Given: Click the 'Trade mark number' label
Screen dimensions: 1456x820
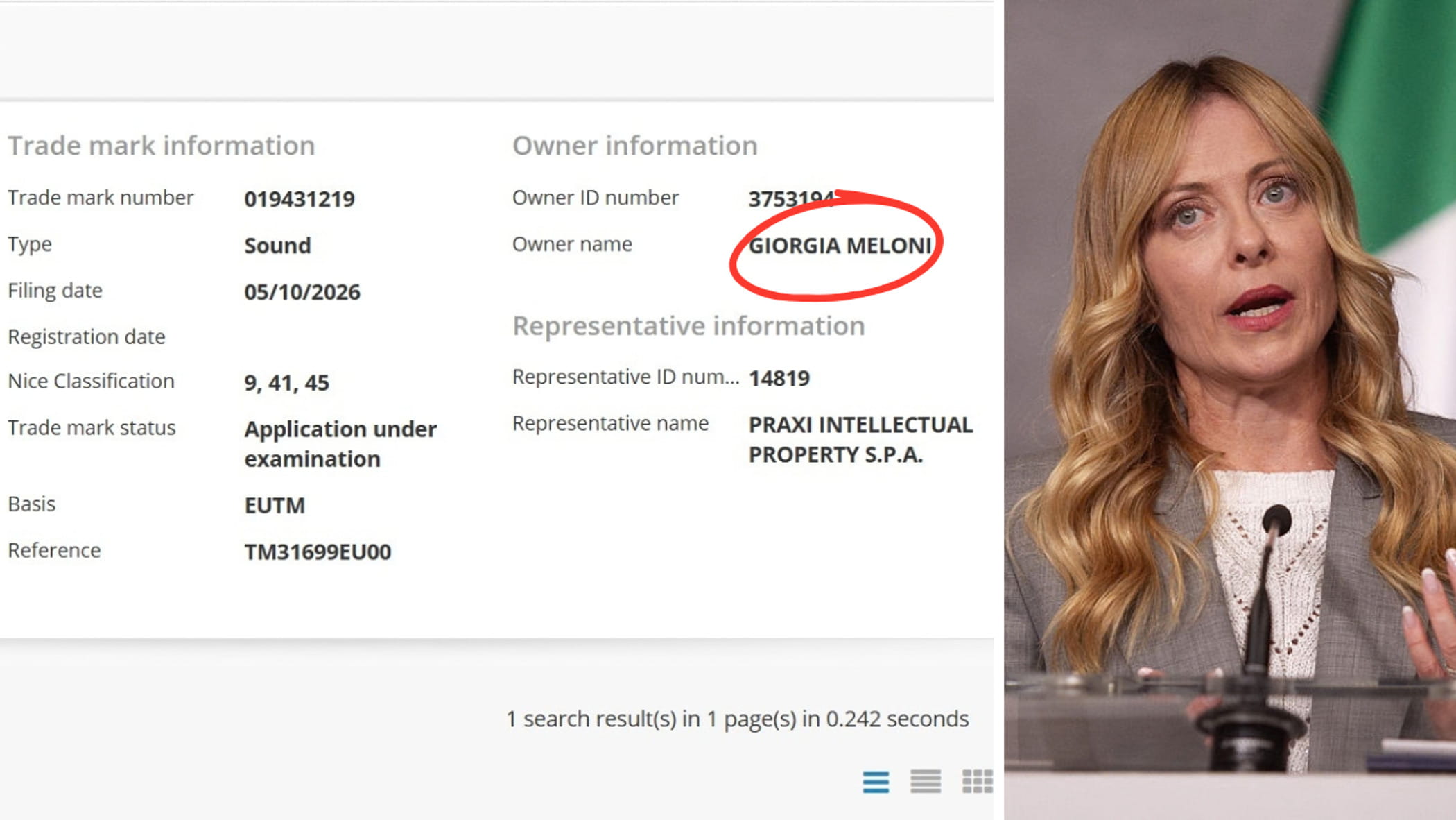Looking at the screenshot, I should pos(101,198).
